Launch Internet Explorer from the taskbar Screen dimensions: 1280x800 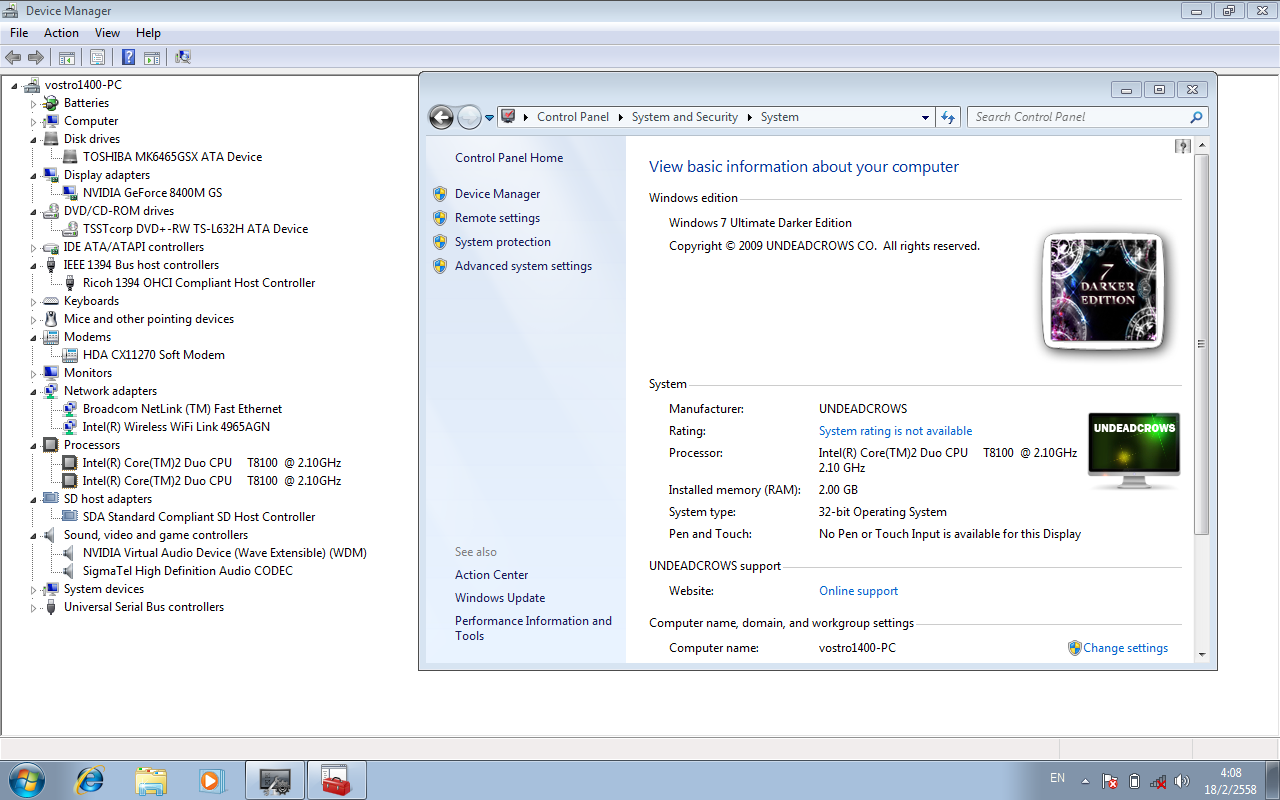[x=90, y=780]
